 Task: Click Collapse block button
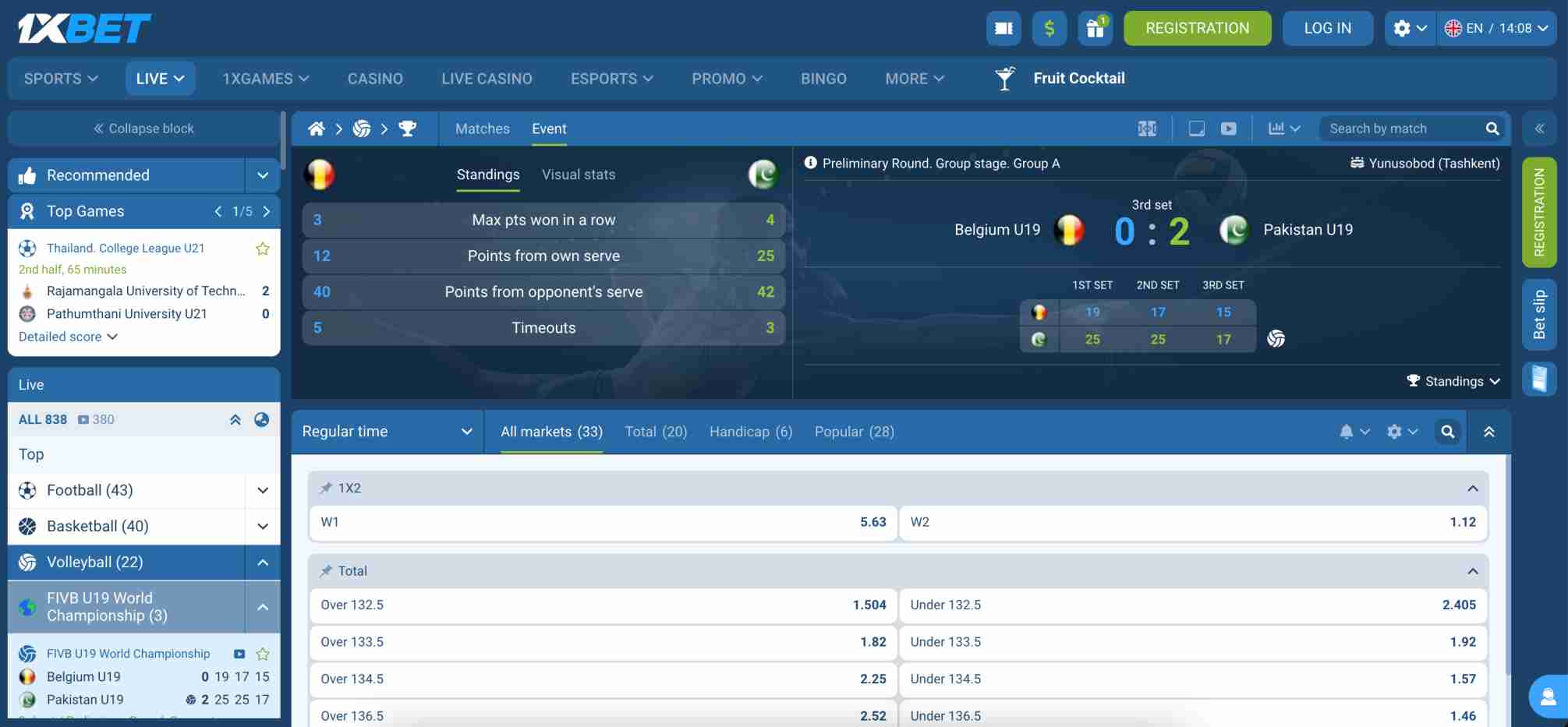point(144,129)
